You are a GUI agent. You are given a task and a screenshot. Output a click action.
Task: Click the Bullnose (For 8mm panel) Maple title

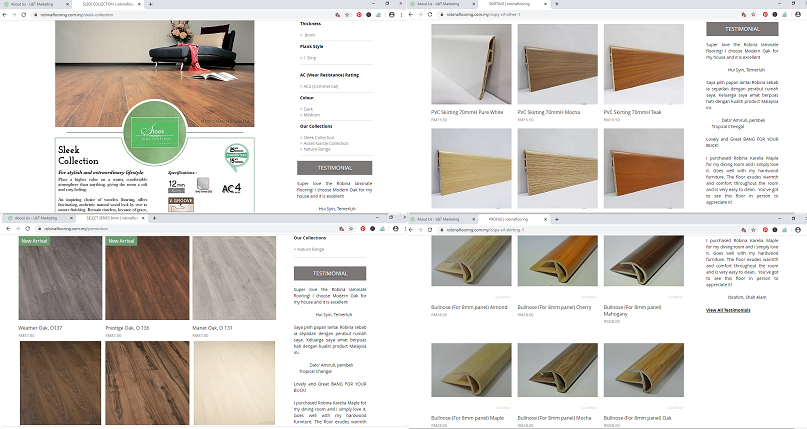point(467,418)
